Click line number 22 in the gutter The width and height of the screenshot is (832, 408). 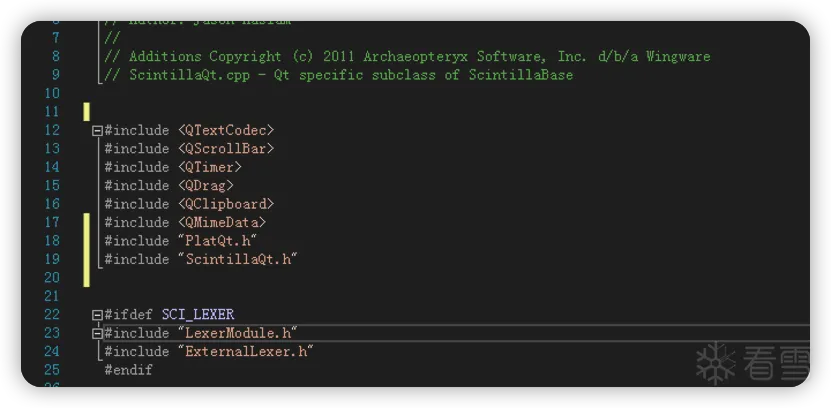click(52, 314)
